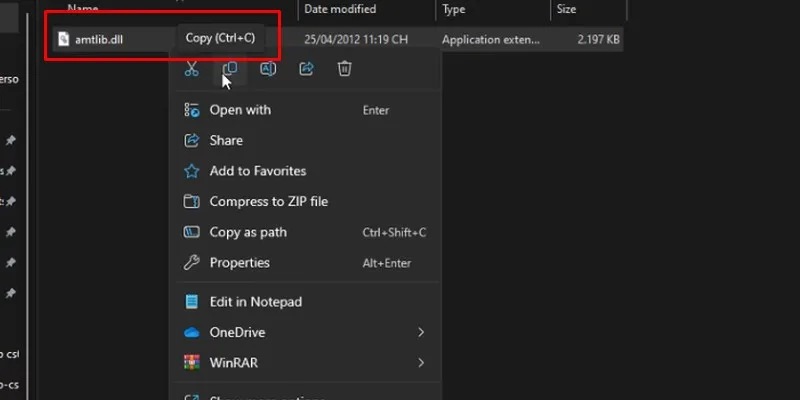Click the Rename icon in the top row
The height and width of the screenshot is (400, 800).
(268, 69)
